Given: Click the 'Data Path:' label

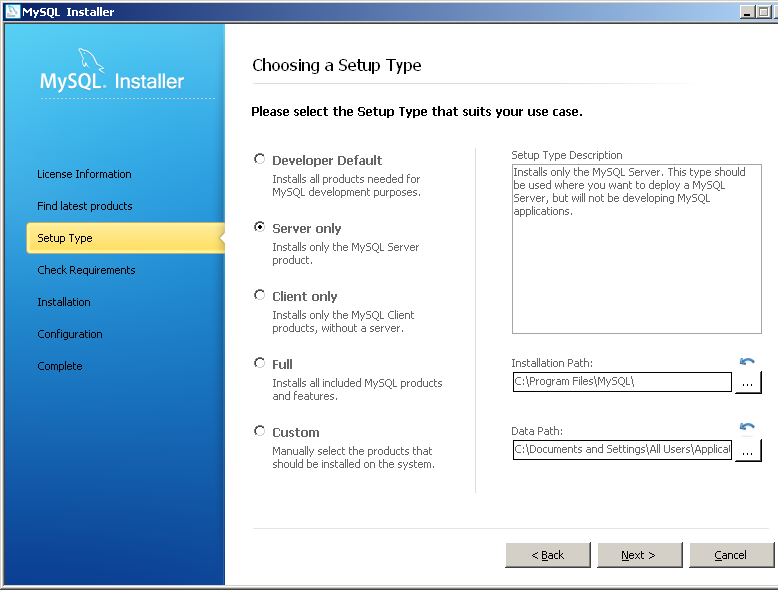Looking at the screenshot, I should click(x=537, y=431).
